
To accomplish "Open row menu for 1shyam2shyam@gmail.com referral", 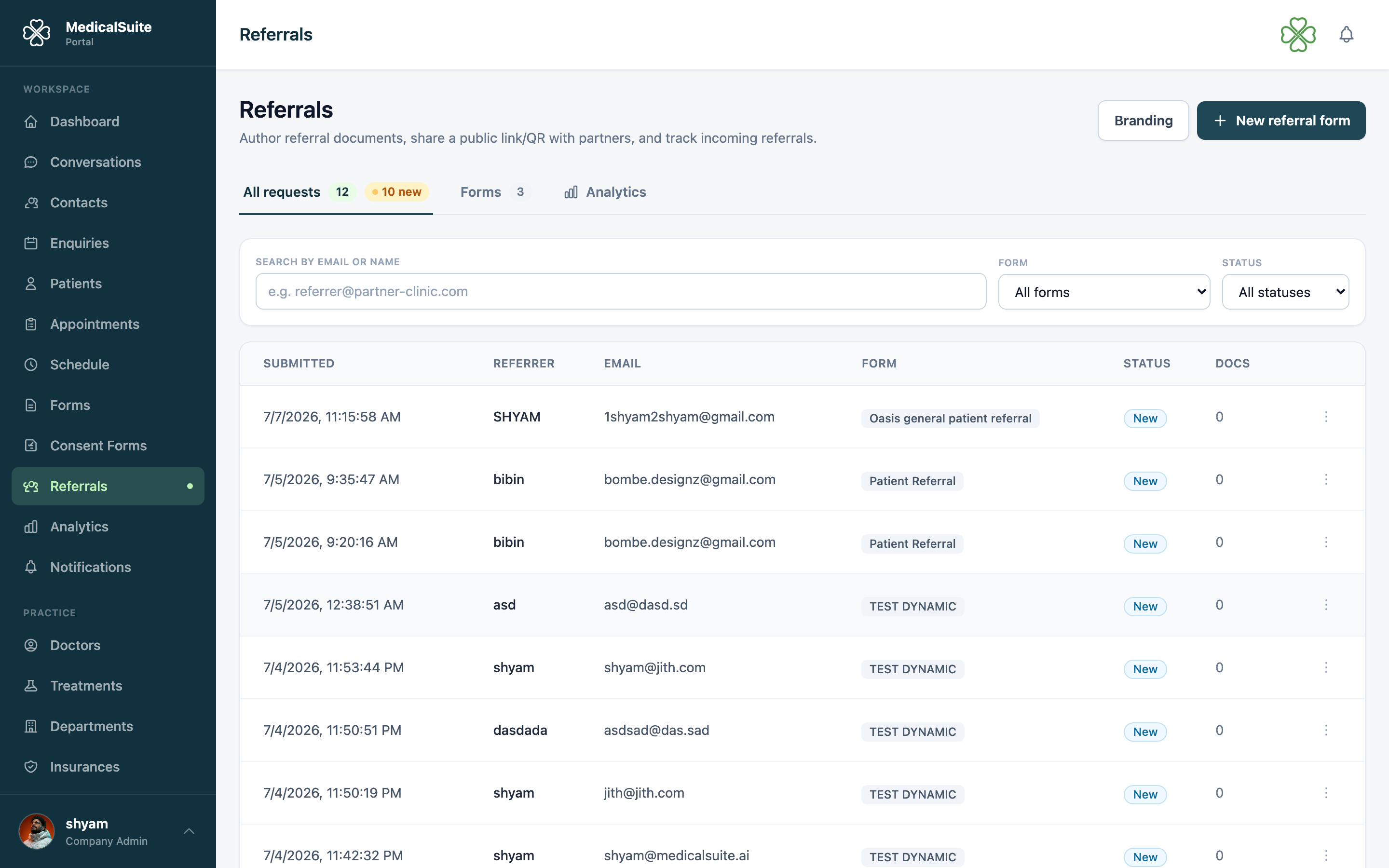I will pos(1326,417).
